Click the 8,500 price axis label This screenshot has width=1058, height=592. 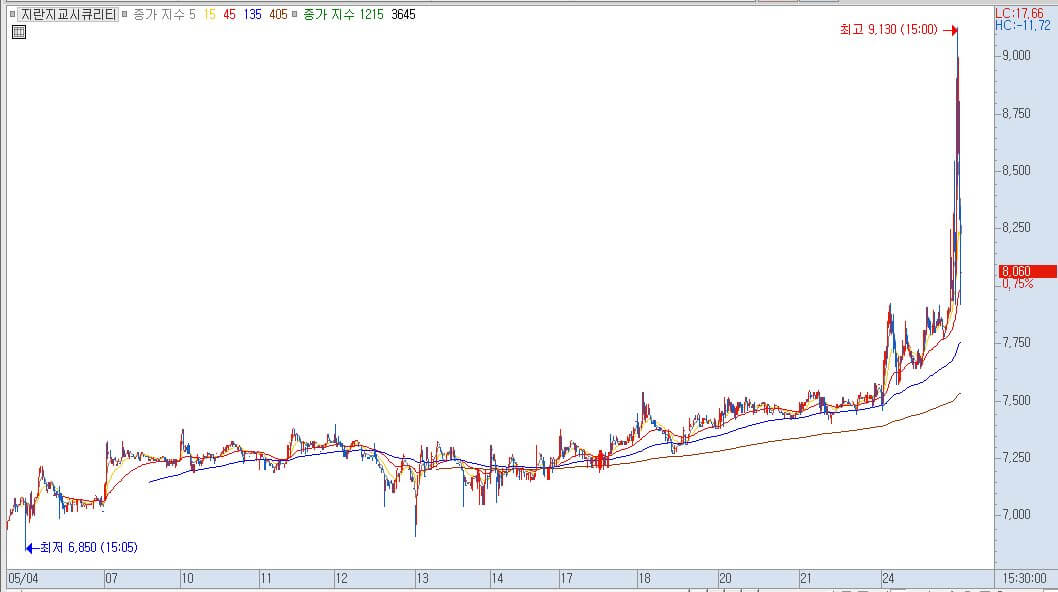(1016, 170)
